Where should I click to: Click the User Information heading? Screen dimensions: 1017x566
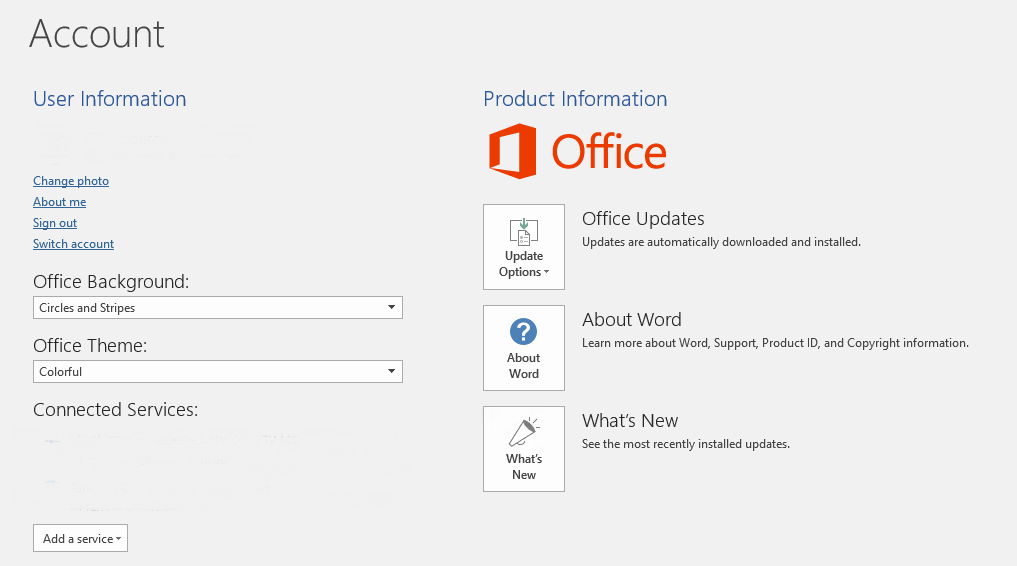tap(110, 99)
